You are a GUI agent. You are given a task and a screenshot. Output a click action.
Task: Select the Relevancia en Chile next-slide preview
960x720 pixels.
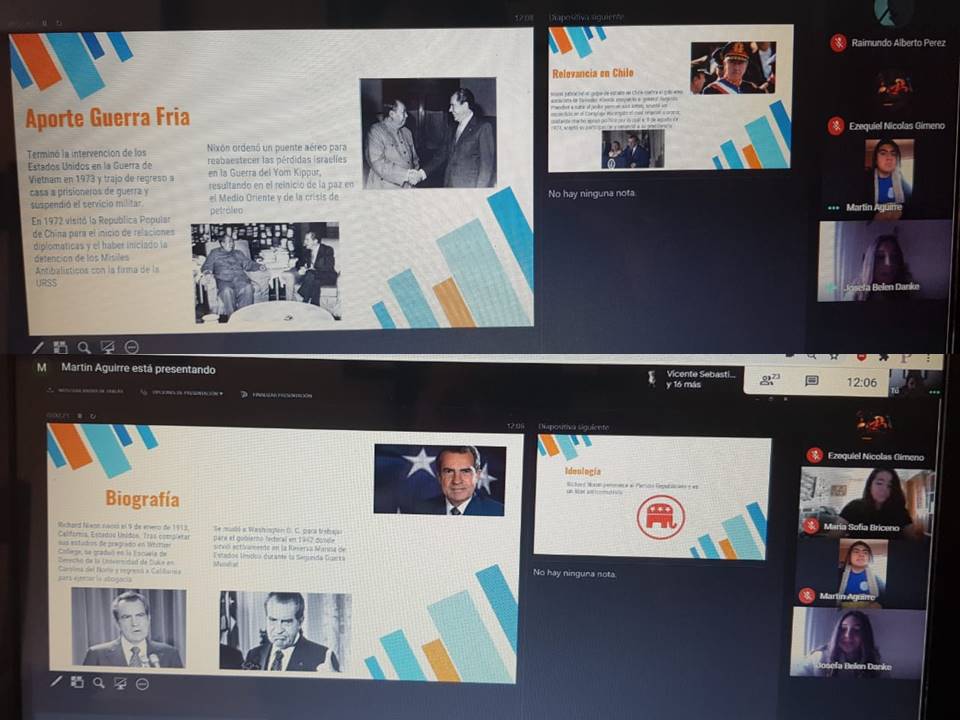[x=670, y=98]
